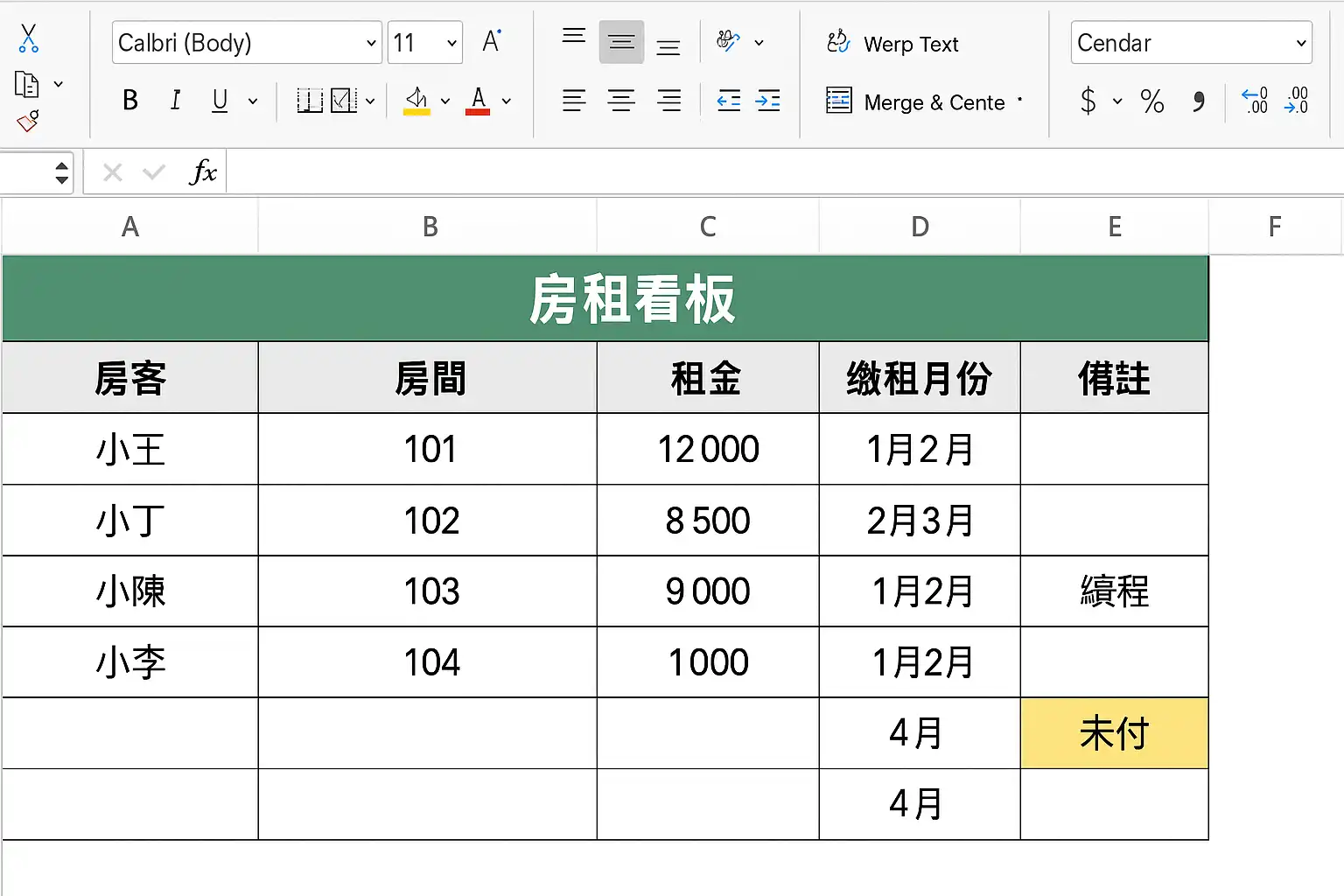Open the font size 11 dropdown
The height and width of the screenshot is (896, 1344).
pos(451,43)
